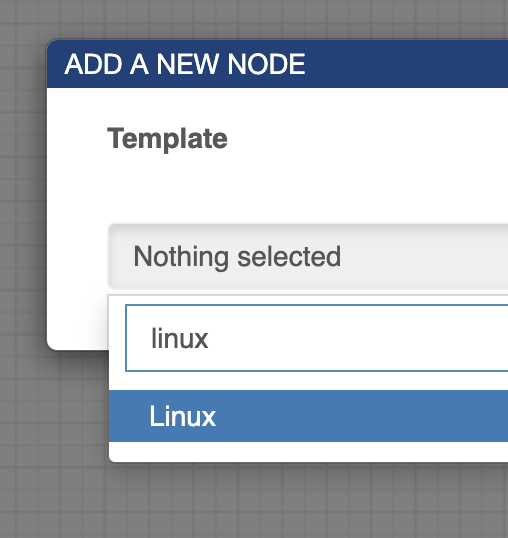
Task: Click inside the template filter text box
Action: pos(317,338)
